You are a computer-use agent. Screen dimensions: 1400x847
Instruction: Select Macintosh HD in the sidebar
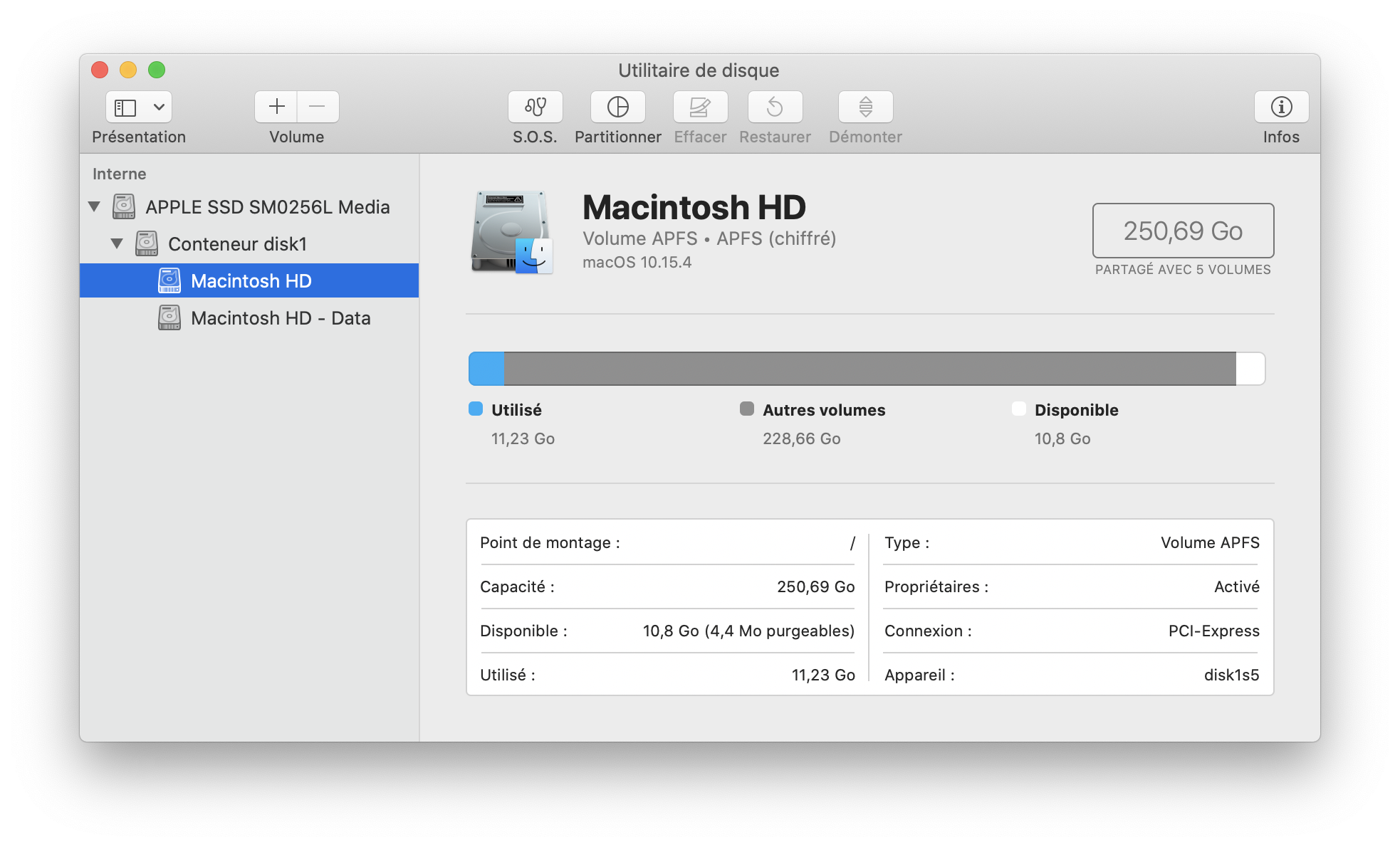[251, 281]
